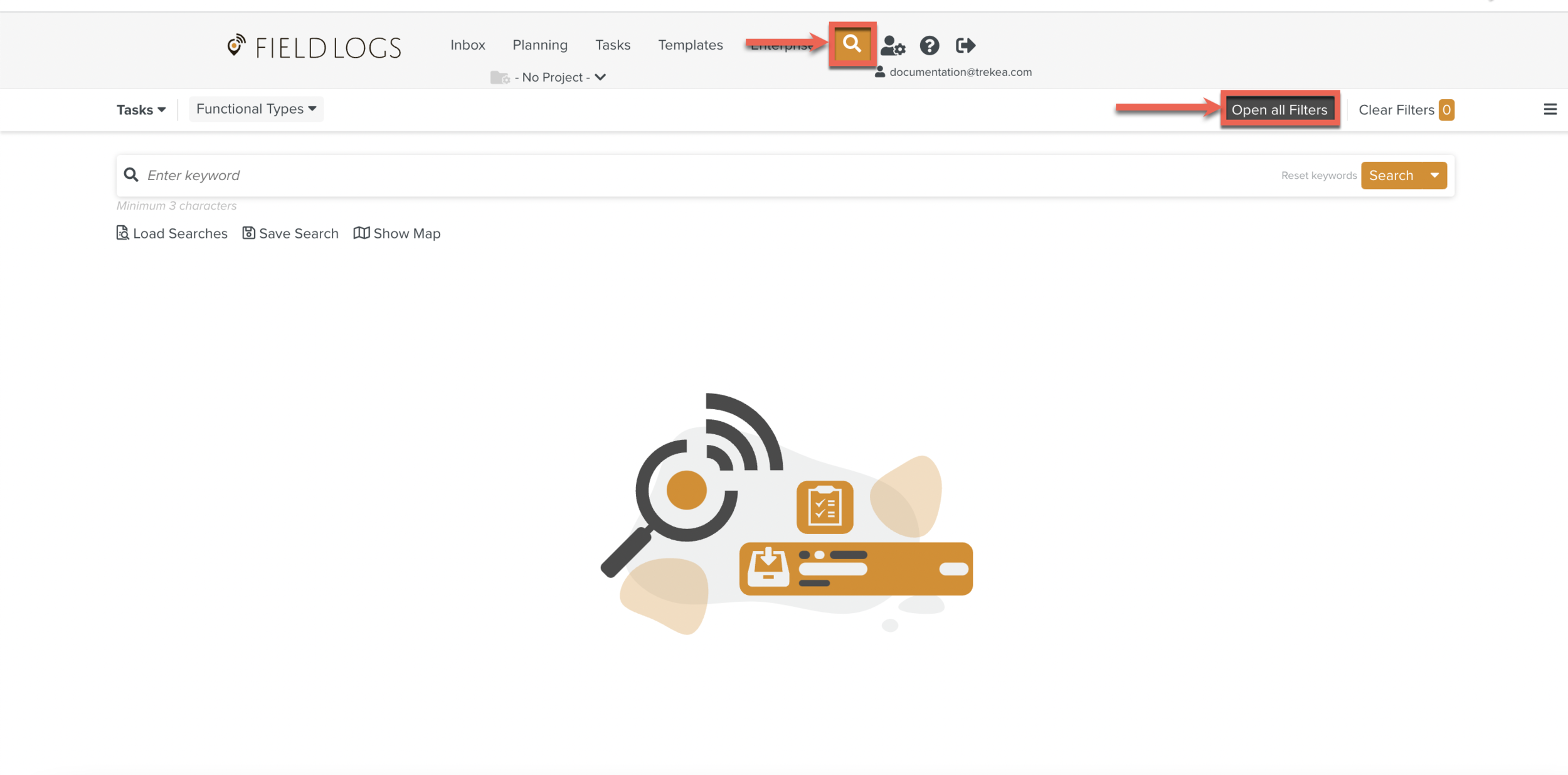Viewport: 1568px width, 775px height.
Task: Expand the Tasks dropdown filter
Action: click(x=141, y=110)
